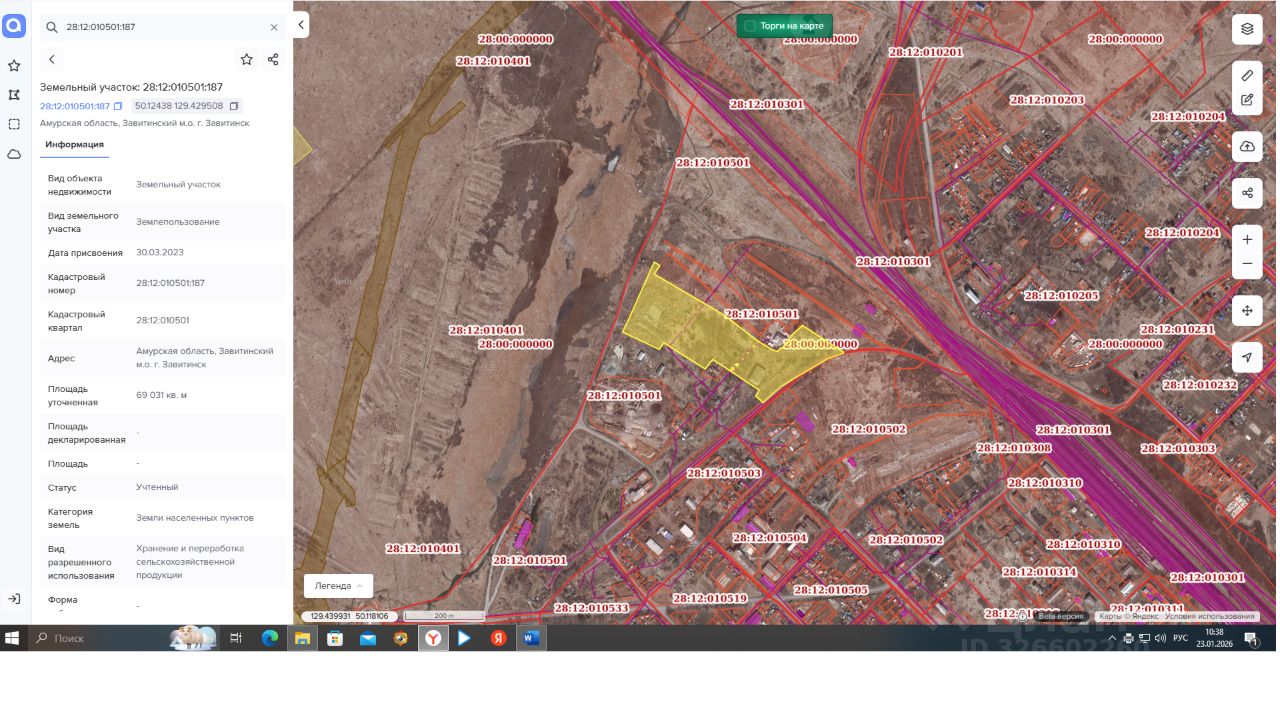Click Земли населенных пунктов value
This screenshot has width=1280, height=720.
195,518
